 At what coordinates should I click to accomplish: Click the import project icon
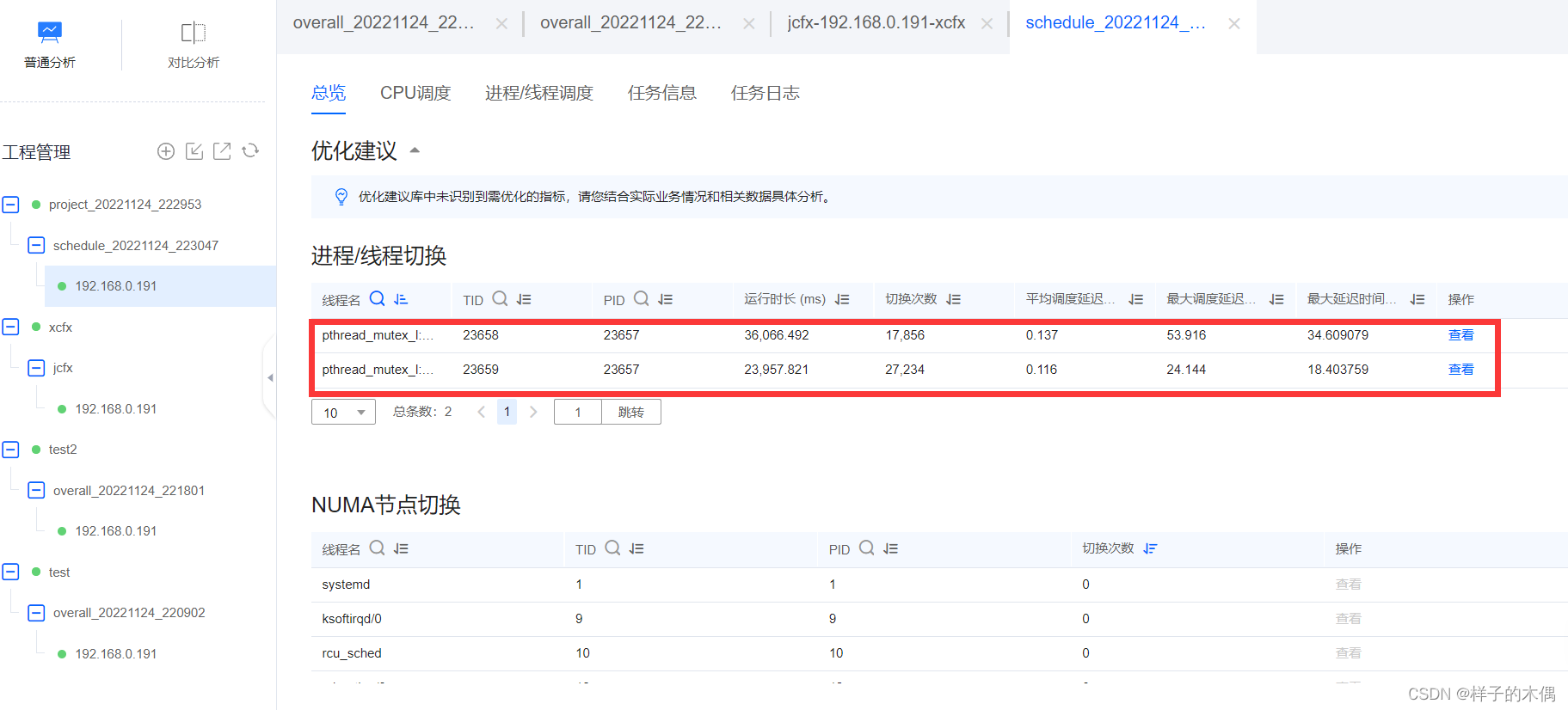point(194,151)
